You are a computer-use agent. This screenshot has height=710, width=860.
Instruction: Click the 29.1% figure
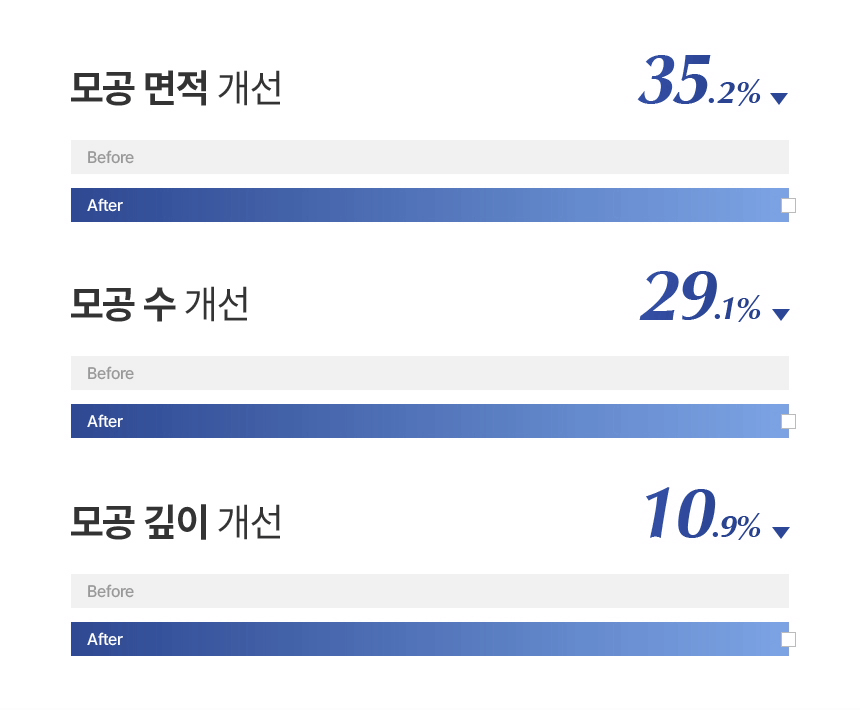click(x=701, y=296)
